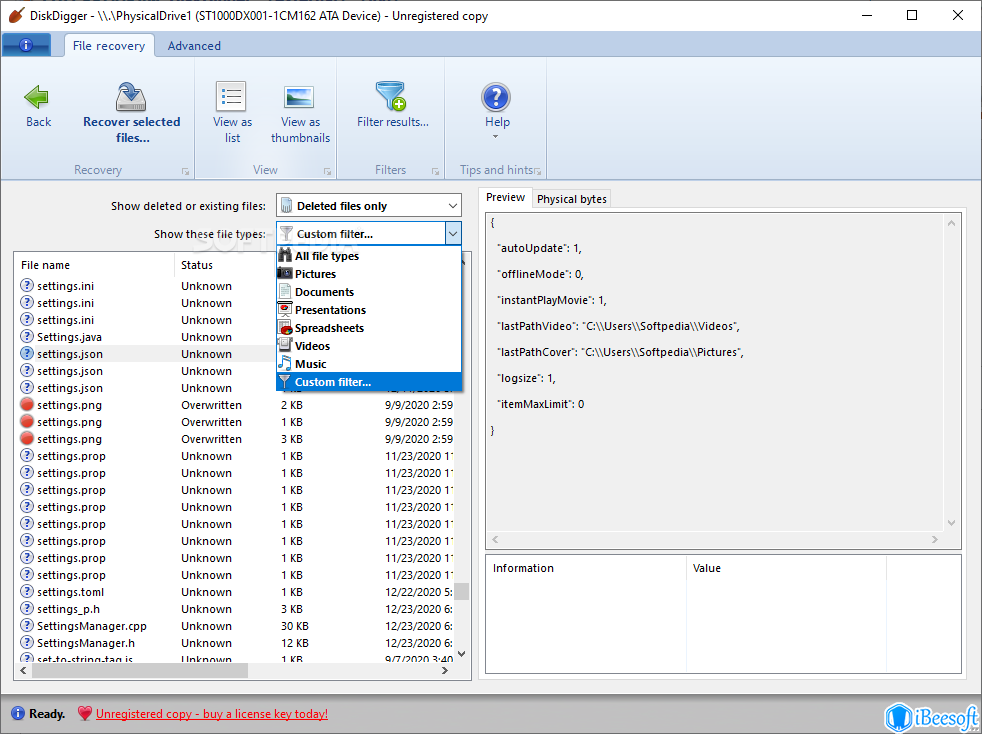Switch to the Physical bytes tab
The image size is (982, 734).
pyautogui.click(x=571, y=199)
